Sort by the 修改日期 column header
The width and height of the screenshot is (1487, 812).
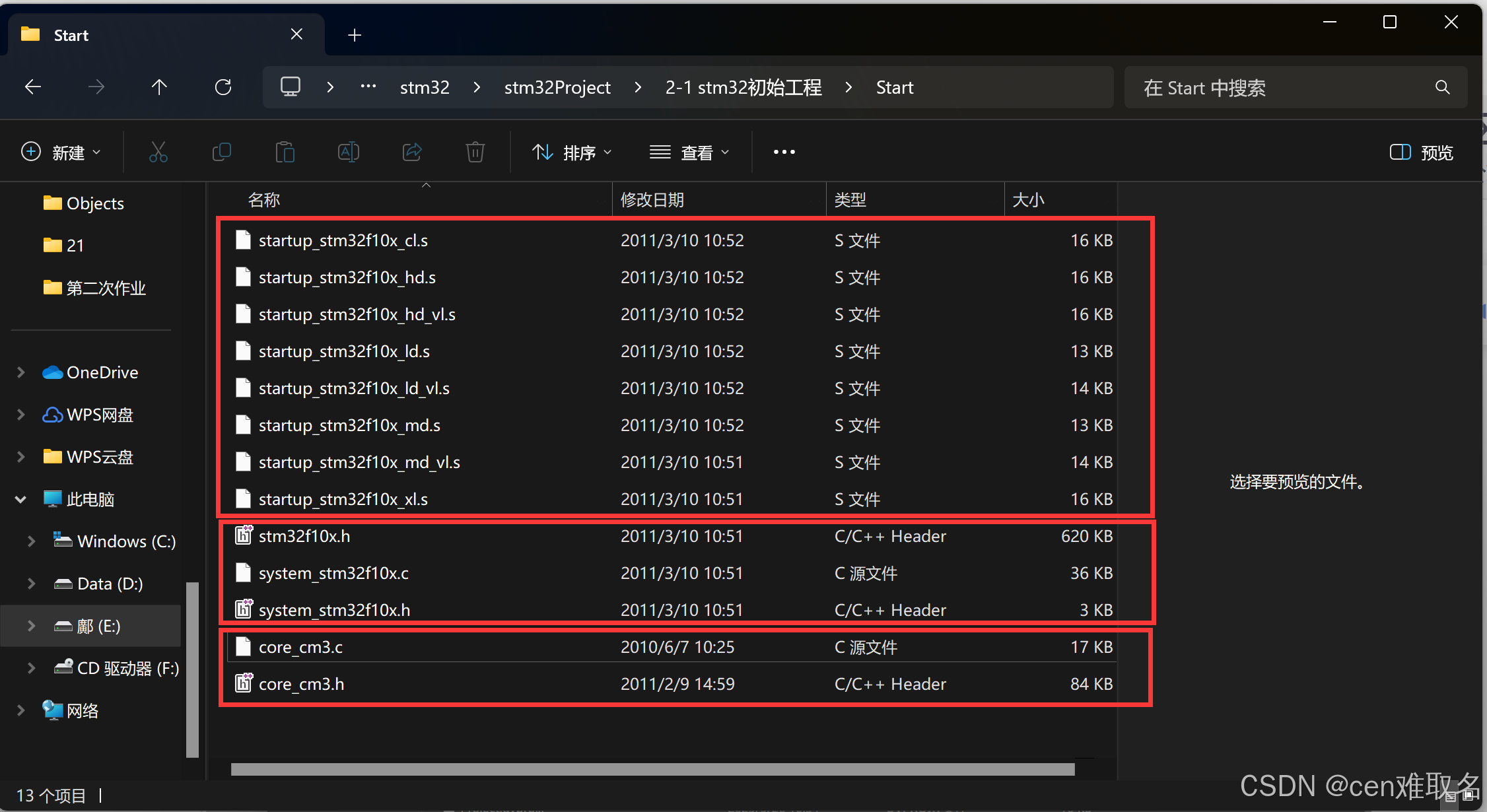tap(652, 199)
